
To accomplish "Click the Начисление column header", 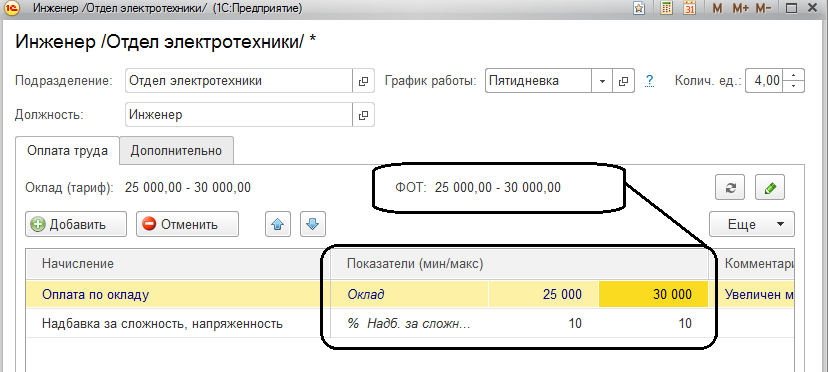I will click(x=178, y=264).
